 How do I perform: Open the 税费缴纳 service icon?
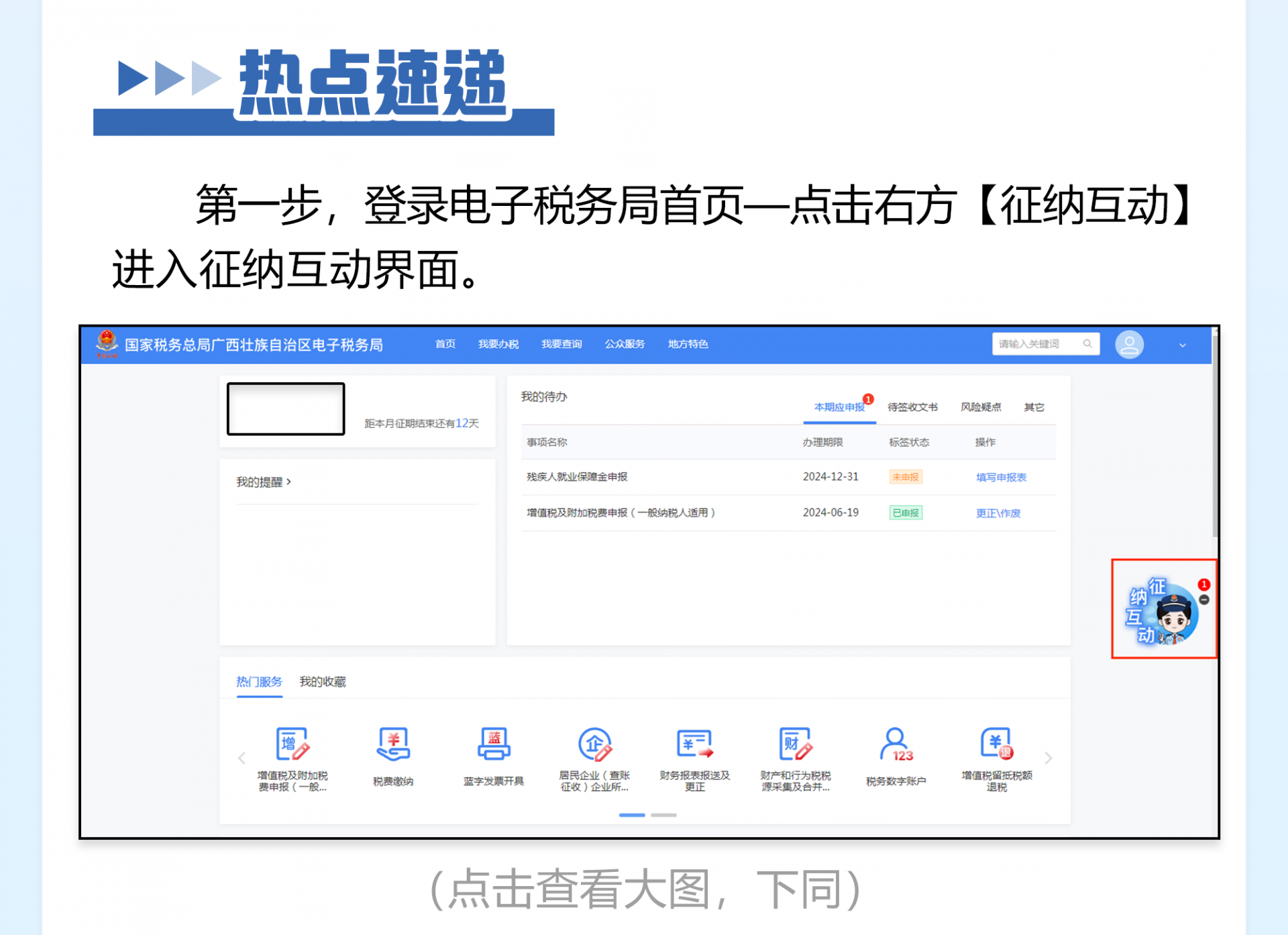(x=393, y=745)
